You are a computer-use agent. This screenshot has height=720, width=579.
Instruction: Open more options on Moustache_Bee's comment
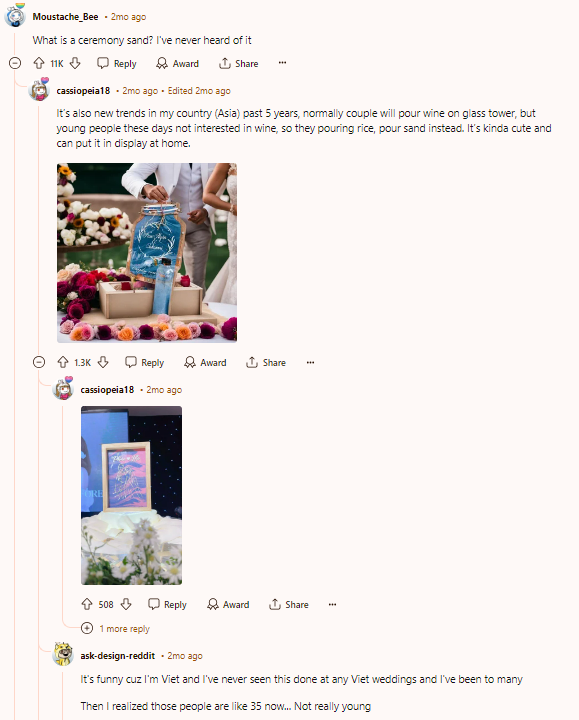[282, 63]
